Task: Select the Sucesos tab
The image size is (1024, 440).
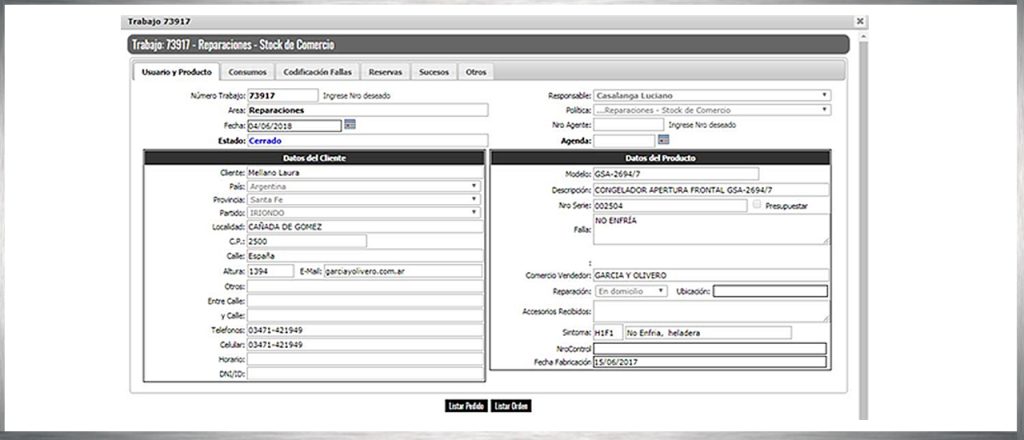Action: pos(433,72)
